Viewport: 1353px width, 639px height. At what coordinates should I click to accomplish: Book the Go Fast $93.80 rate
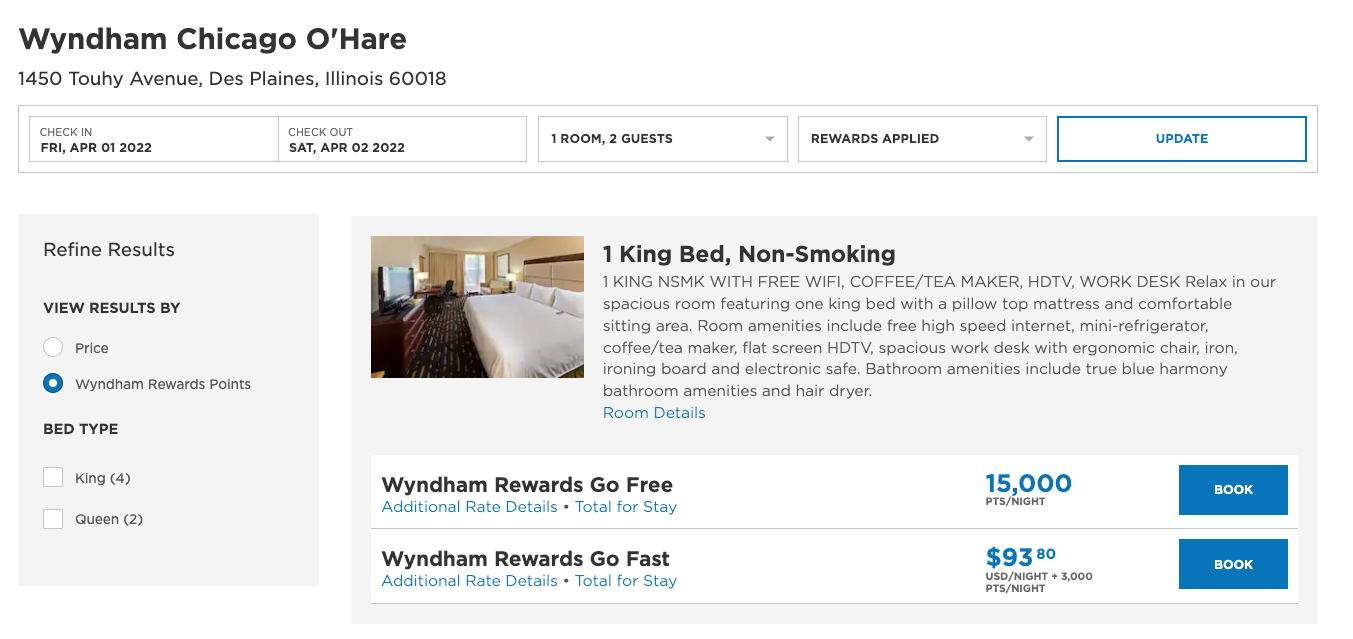[1233, 564]
